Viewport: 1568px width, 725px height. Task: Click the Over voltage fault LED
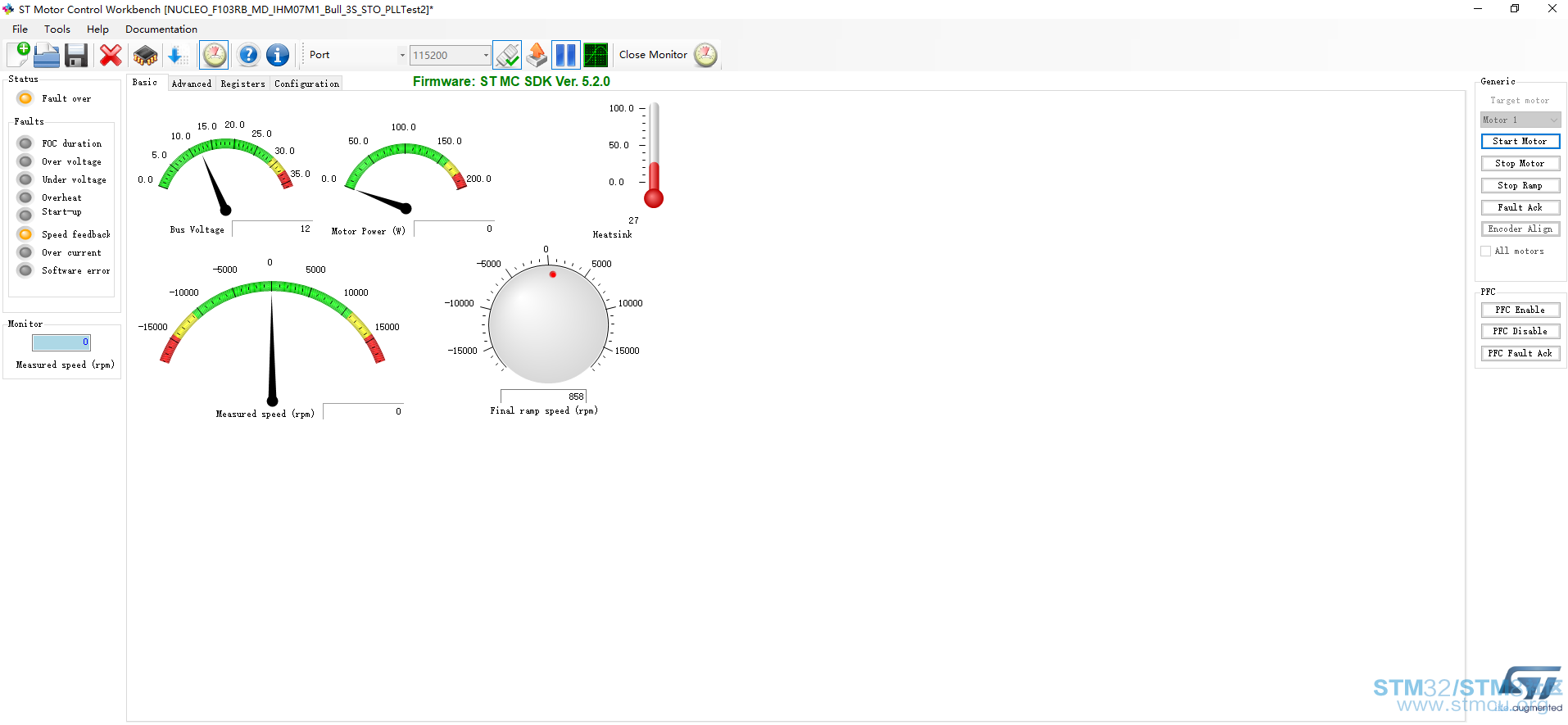click(25, 161)
